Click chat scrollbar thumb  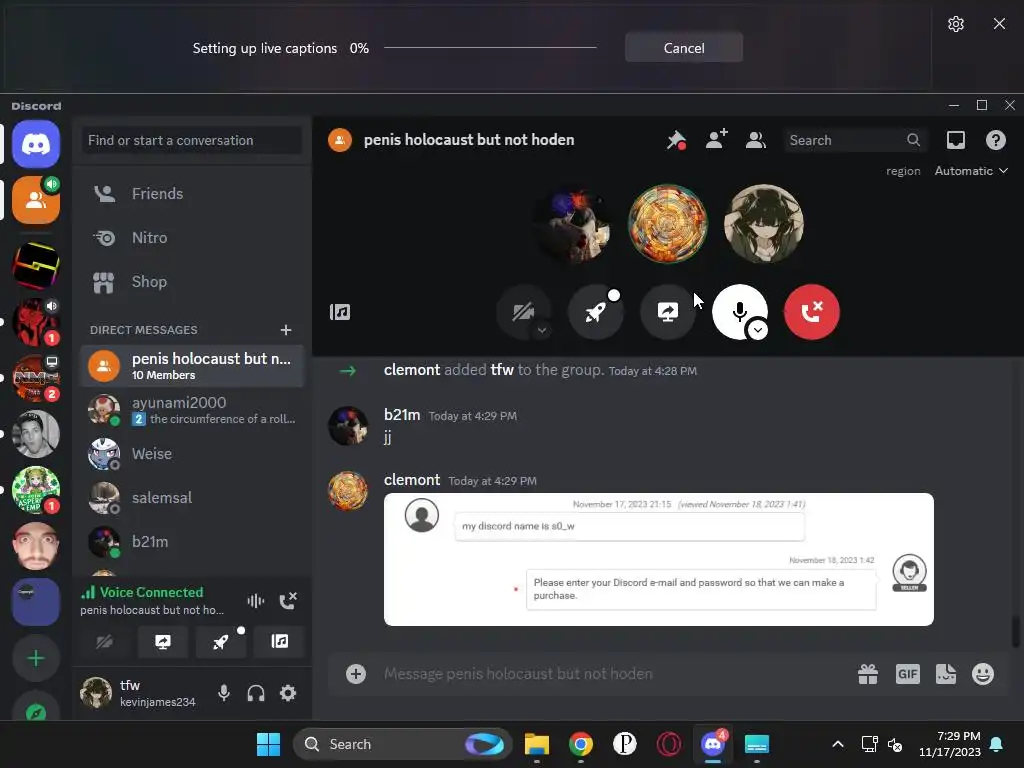pyautogui.click(x=1016, y=631)
